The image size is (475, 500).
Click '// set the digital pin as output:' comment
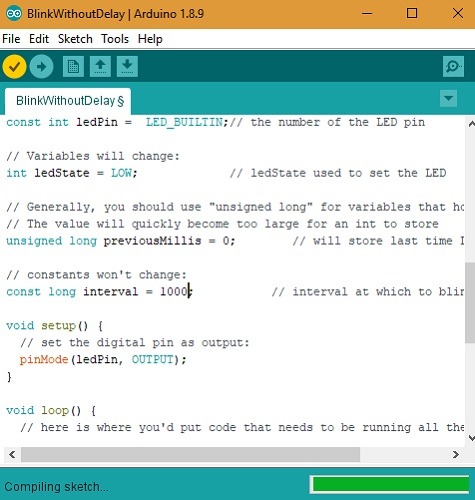tap(135, 343)
